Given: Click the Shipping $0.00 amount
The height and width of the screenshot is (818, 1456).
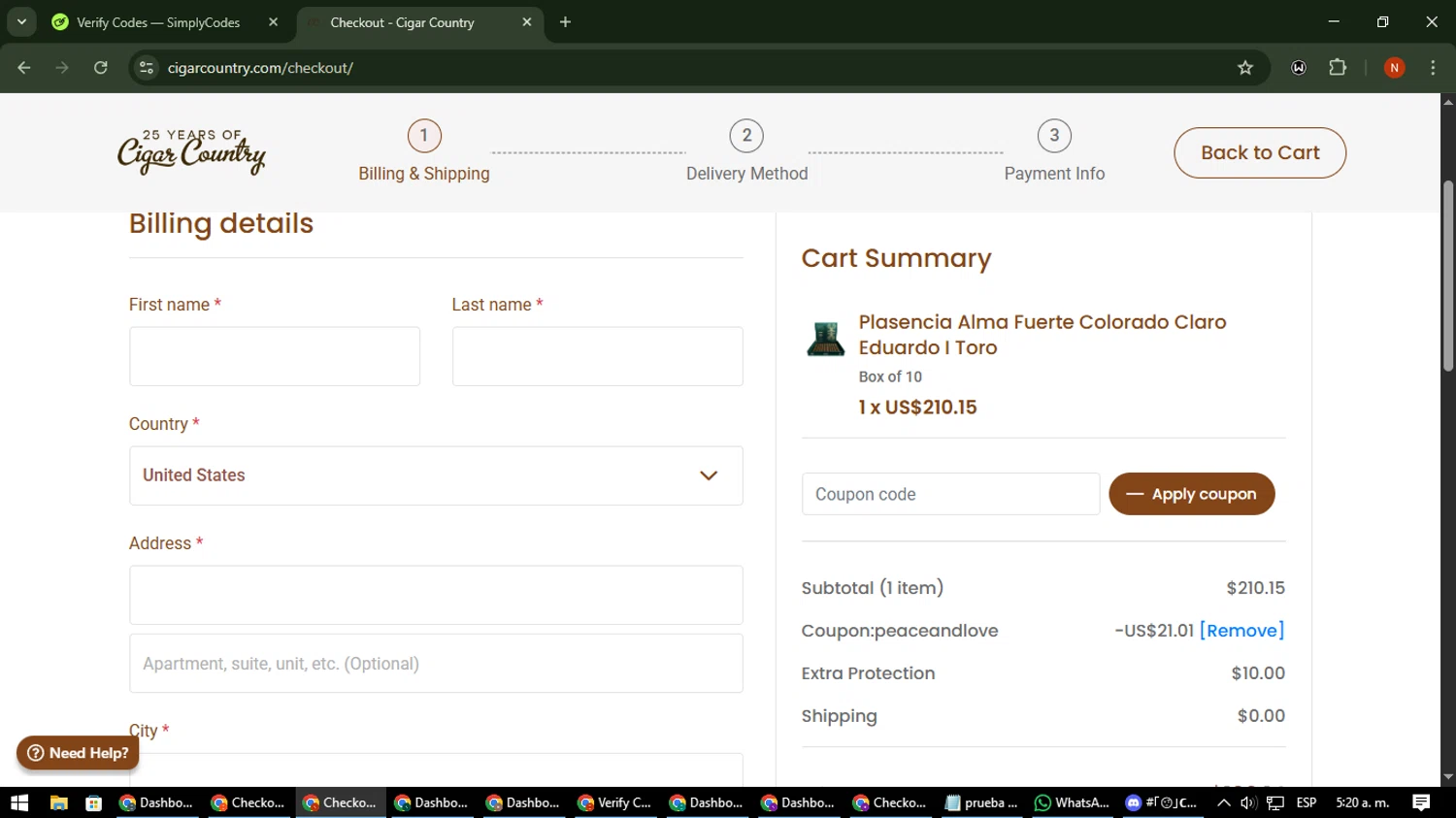Looking at the screenshot, I should click(1261, 716).
